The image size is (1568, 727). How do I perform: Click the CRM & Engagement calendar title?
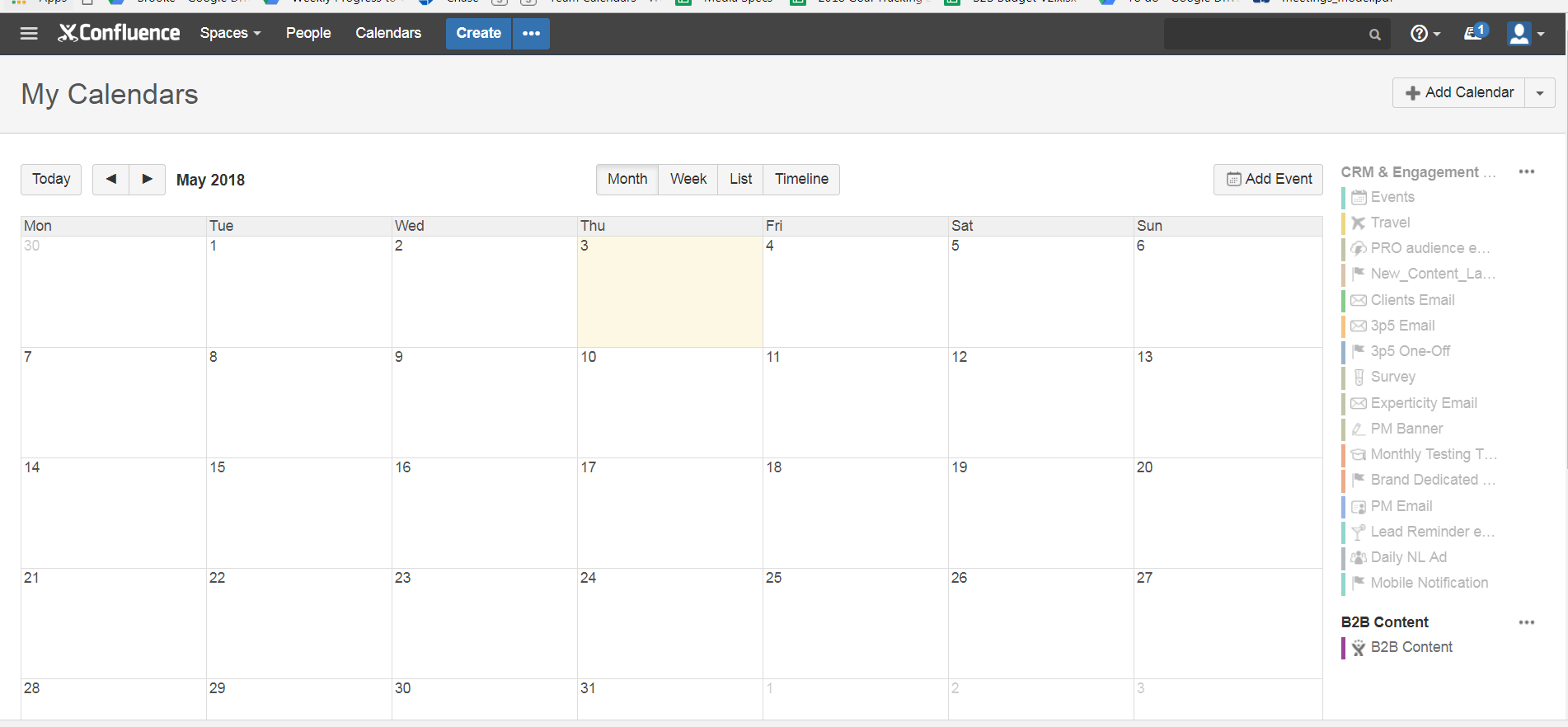(1418, 172)
